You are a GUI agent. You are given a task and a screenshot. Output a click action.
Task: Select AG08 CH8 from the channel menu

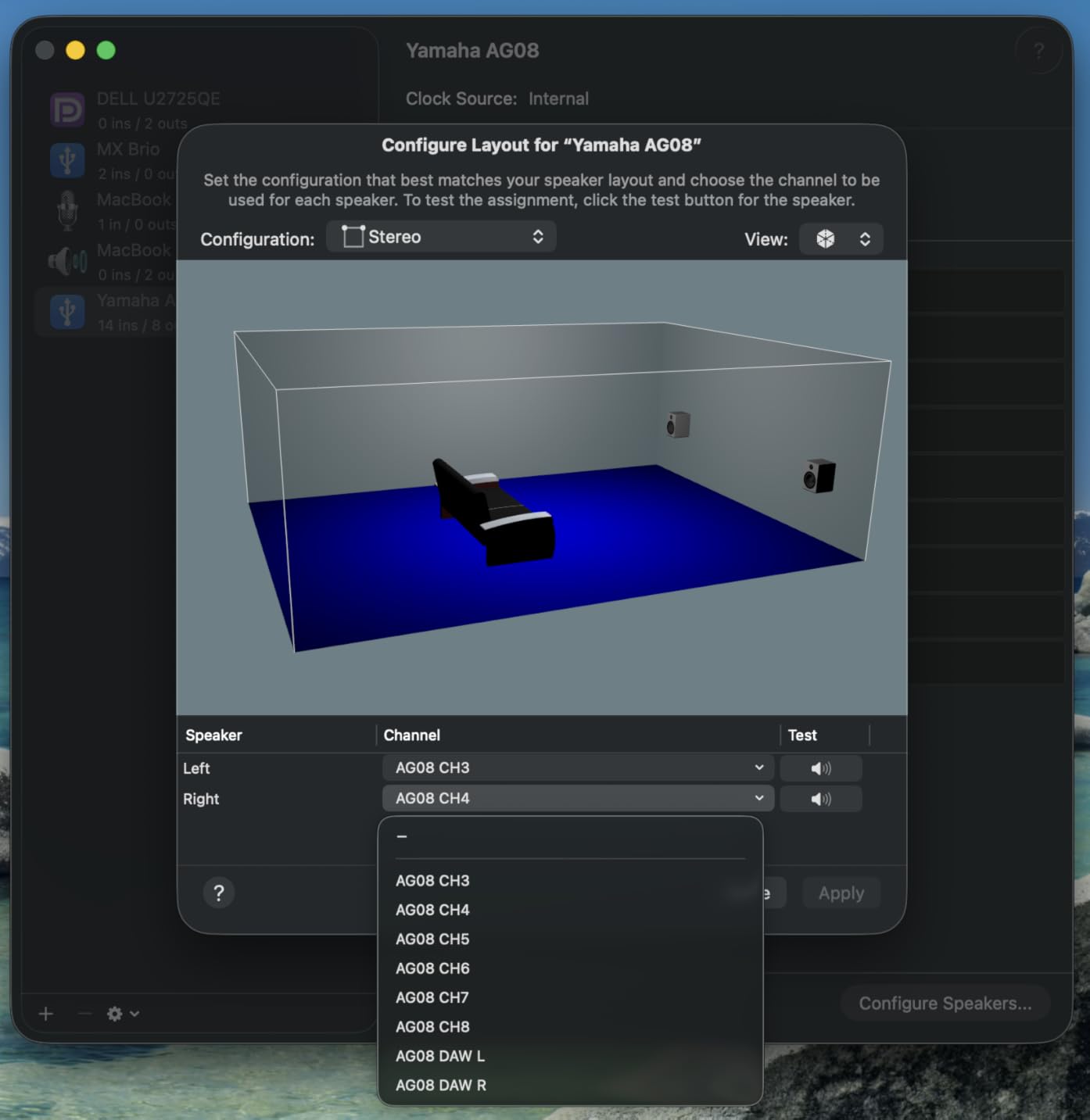(x=570, y=1027)
